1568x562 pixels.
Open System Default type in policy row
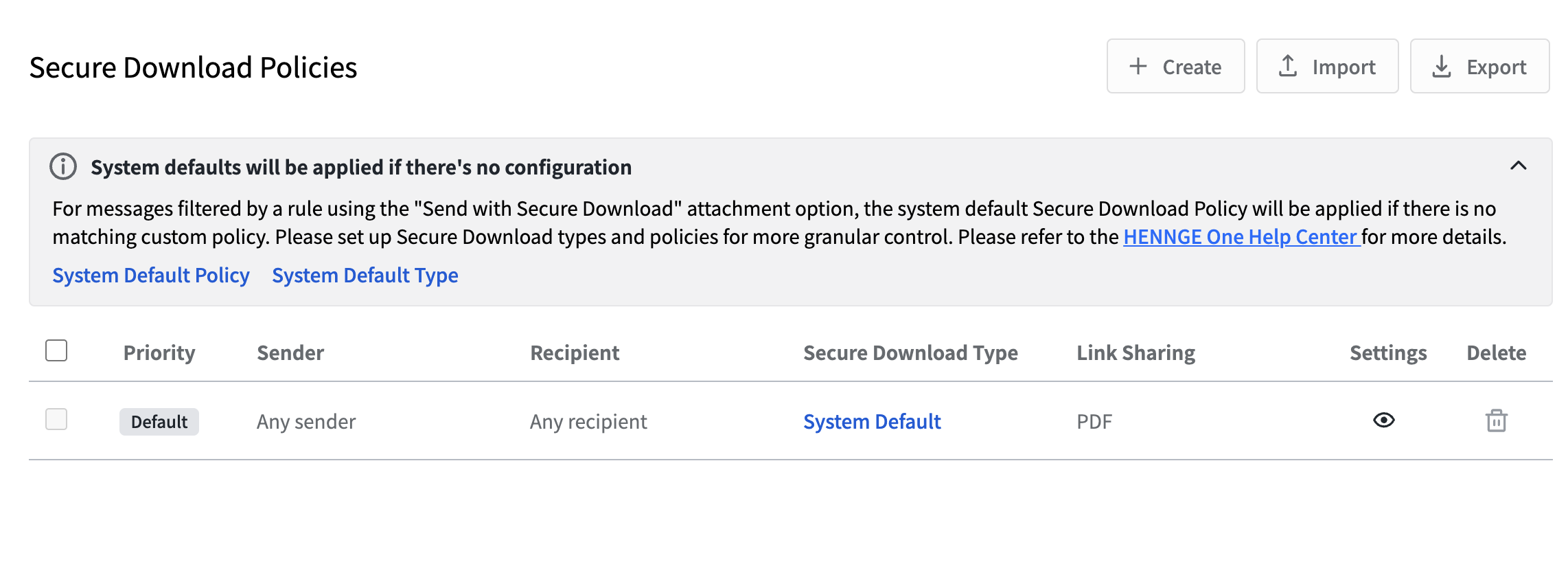click(x=872, y=421)
